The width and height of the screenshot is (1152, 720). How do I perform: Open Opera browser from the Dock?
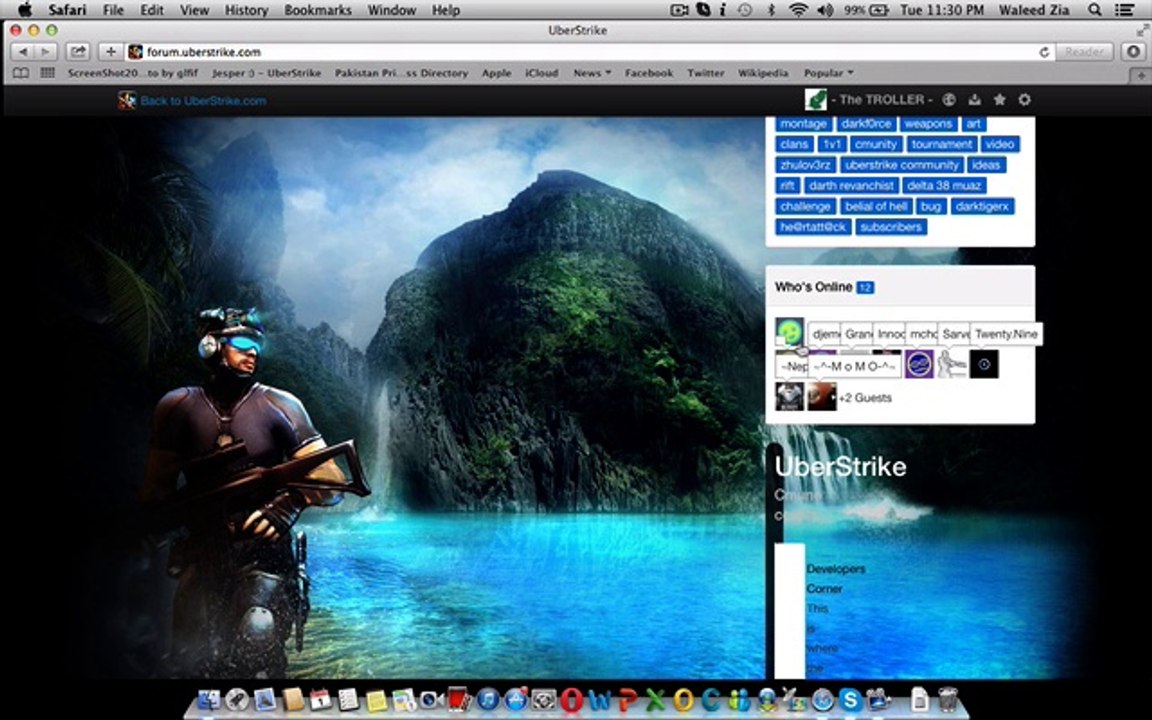tap(572, 699)
